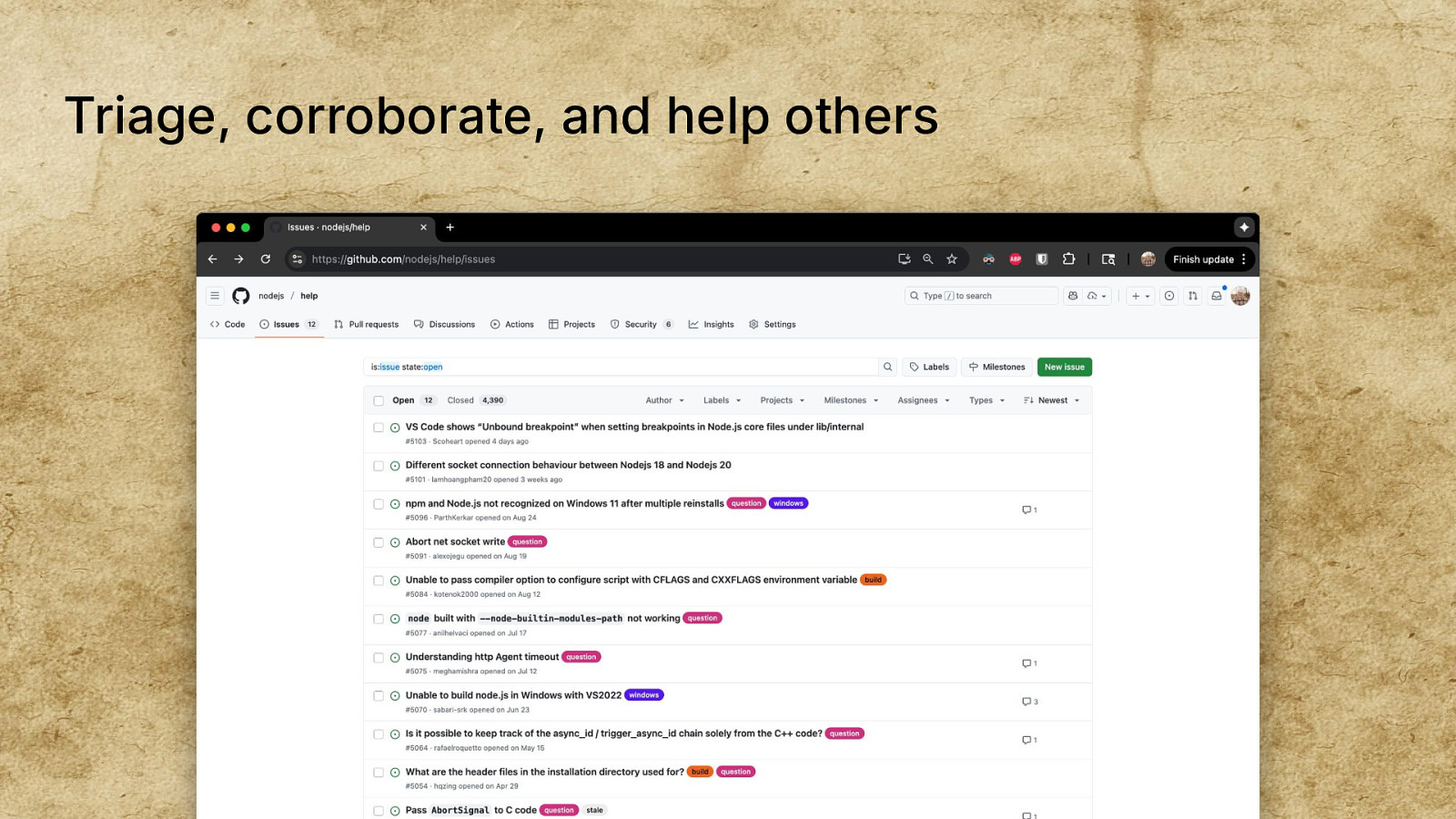Tick checkbox for Abort net socket write
Image resolution: width=1456 pixels, height=819 pixels.
pos(379,542)
